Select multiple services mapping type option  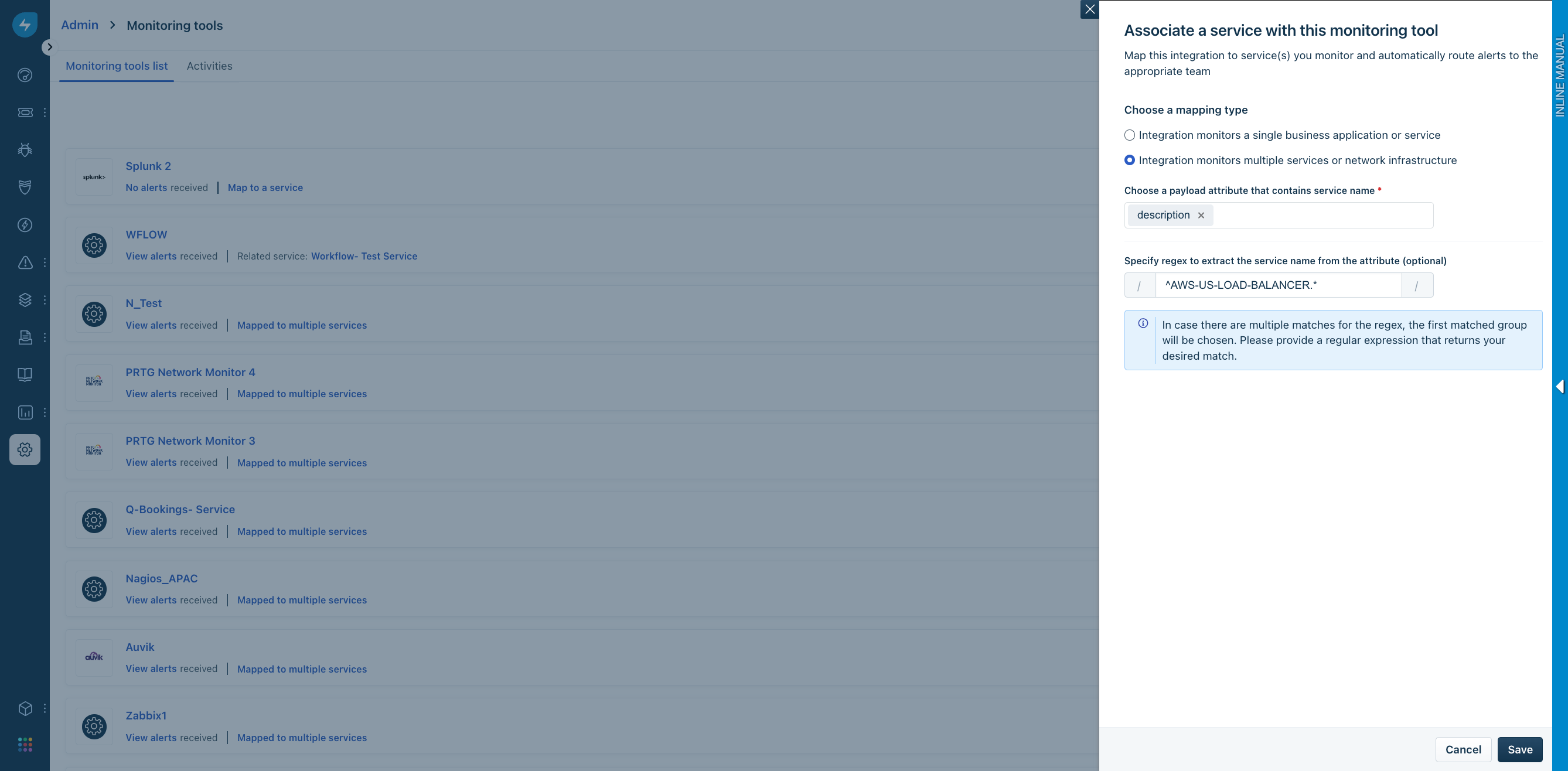coord(1130,161)
